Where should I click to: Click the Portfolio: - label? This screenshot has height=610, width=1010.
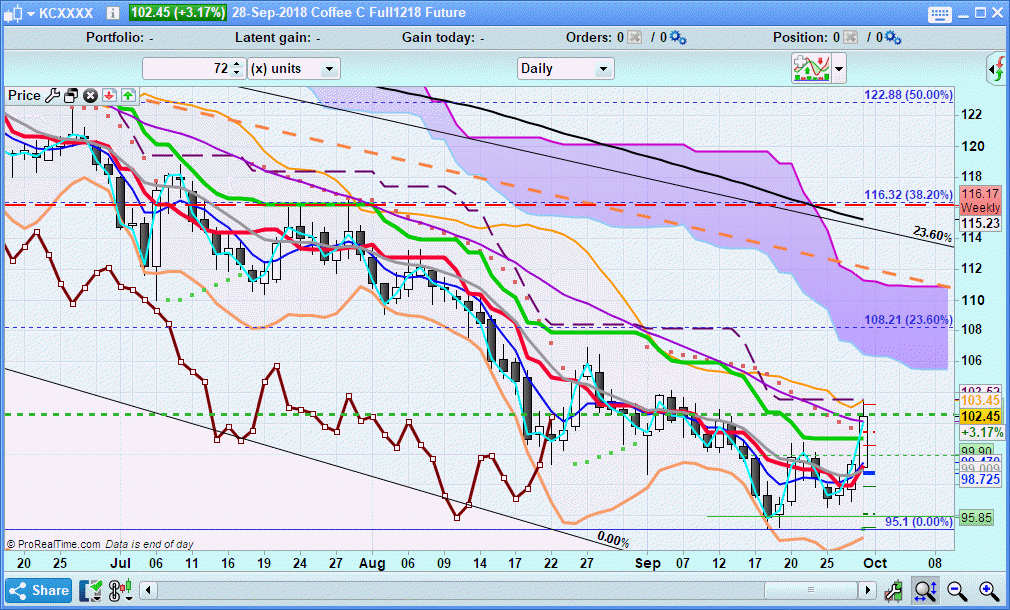pos(120,38)
